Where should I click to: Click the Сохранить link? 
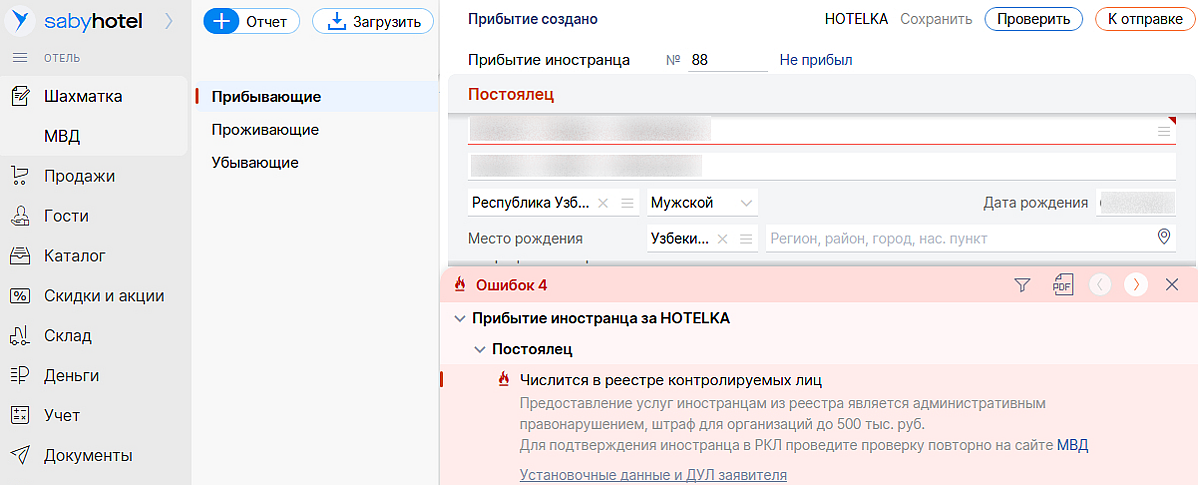coord(936,19)
